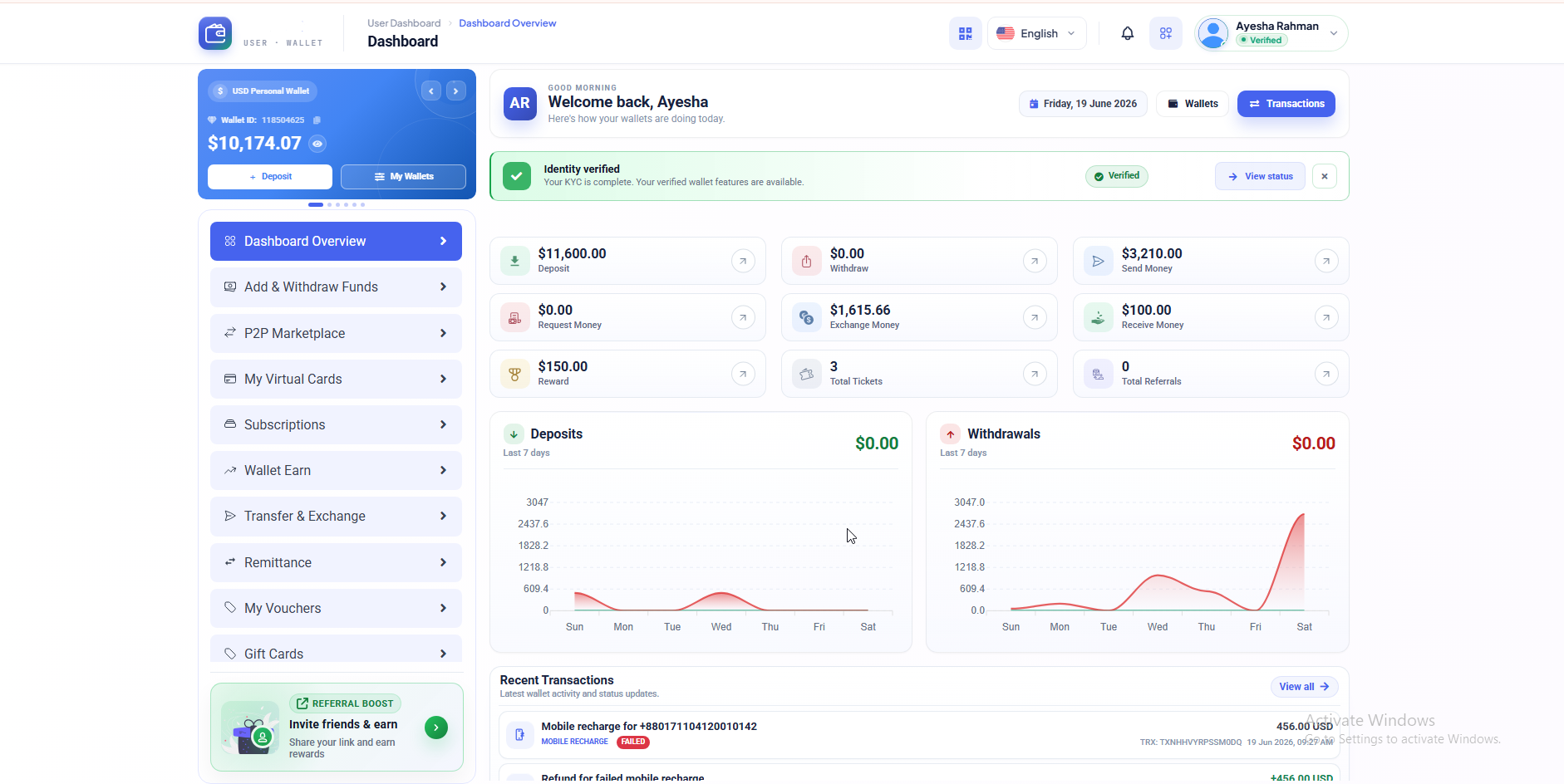Click the referral boost green arrow
1564x784 pixels.
436,728
